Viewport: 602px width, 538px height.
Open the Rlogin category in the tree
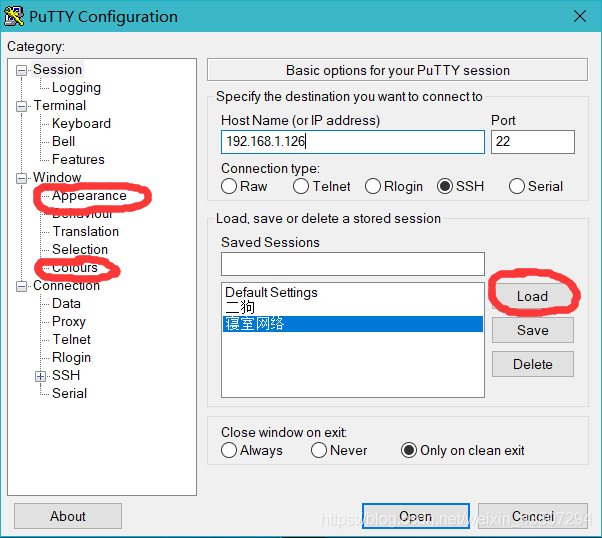click(71, 358)
